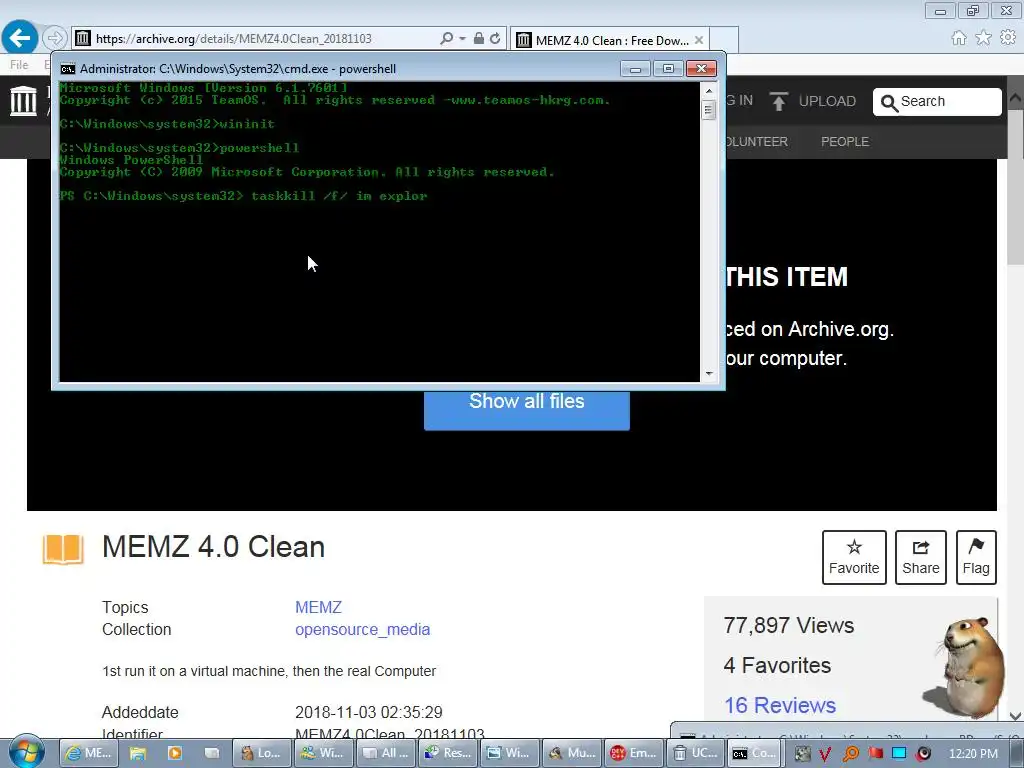Click the 'UC...' trash-icon taskbar button

click(696, 753)
